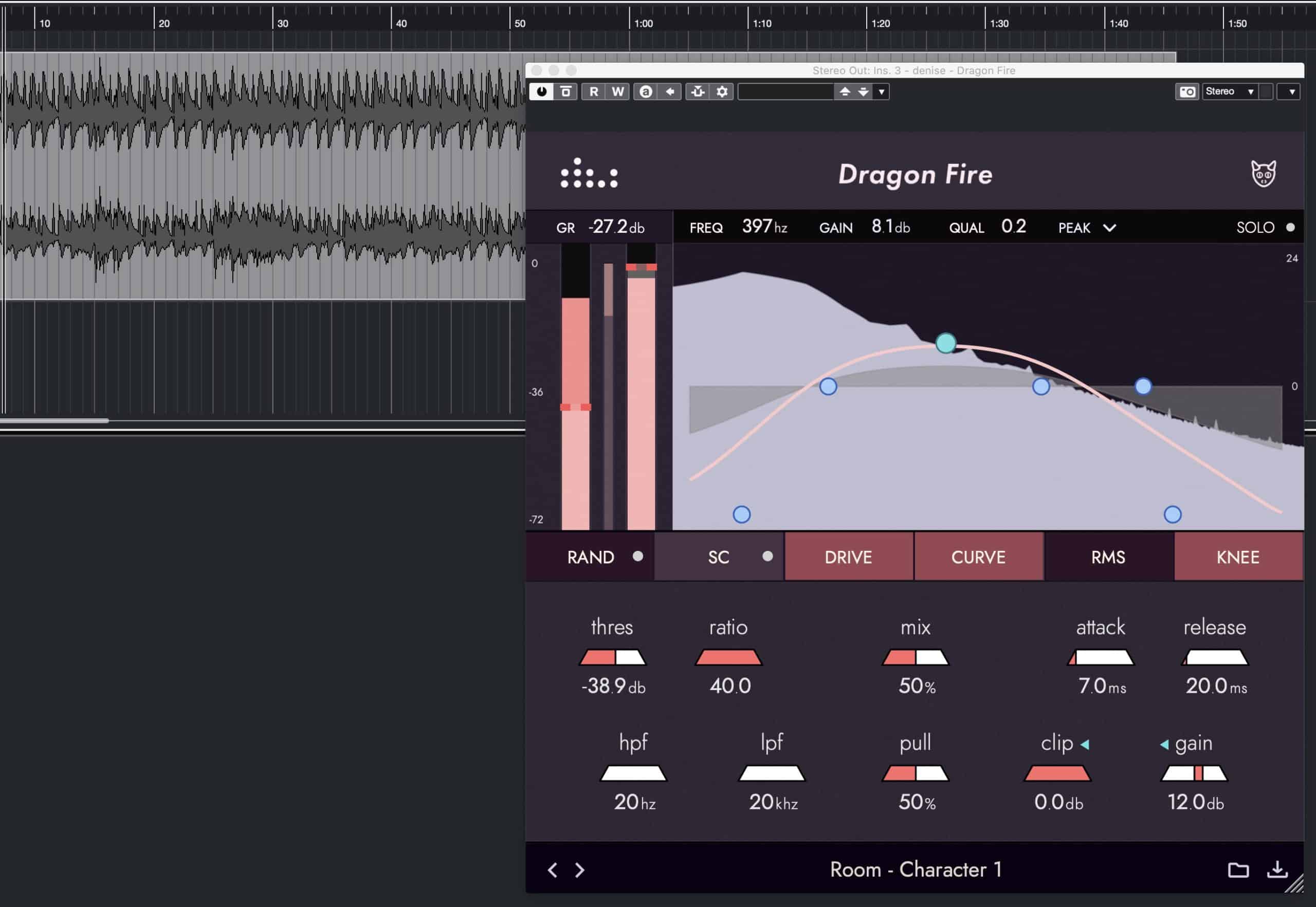Click the 20.0 ms release value
Image resolution: width=1316 pixels, height=907 pixels.
click(1216, 686)
